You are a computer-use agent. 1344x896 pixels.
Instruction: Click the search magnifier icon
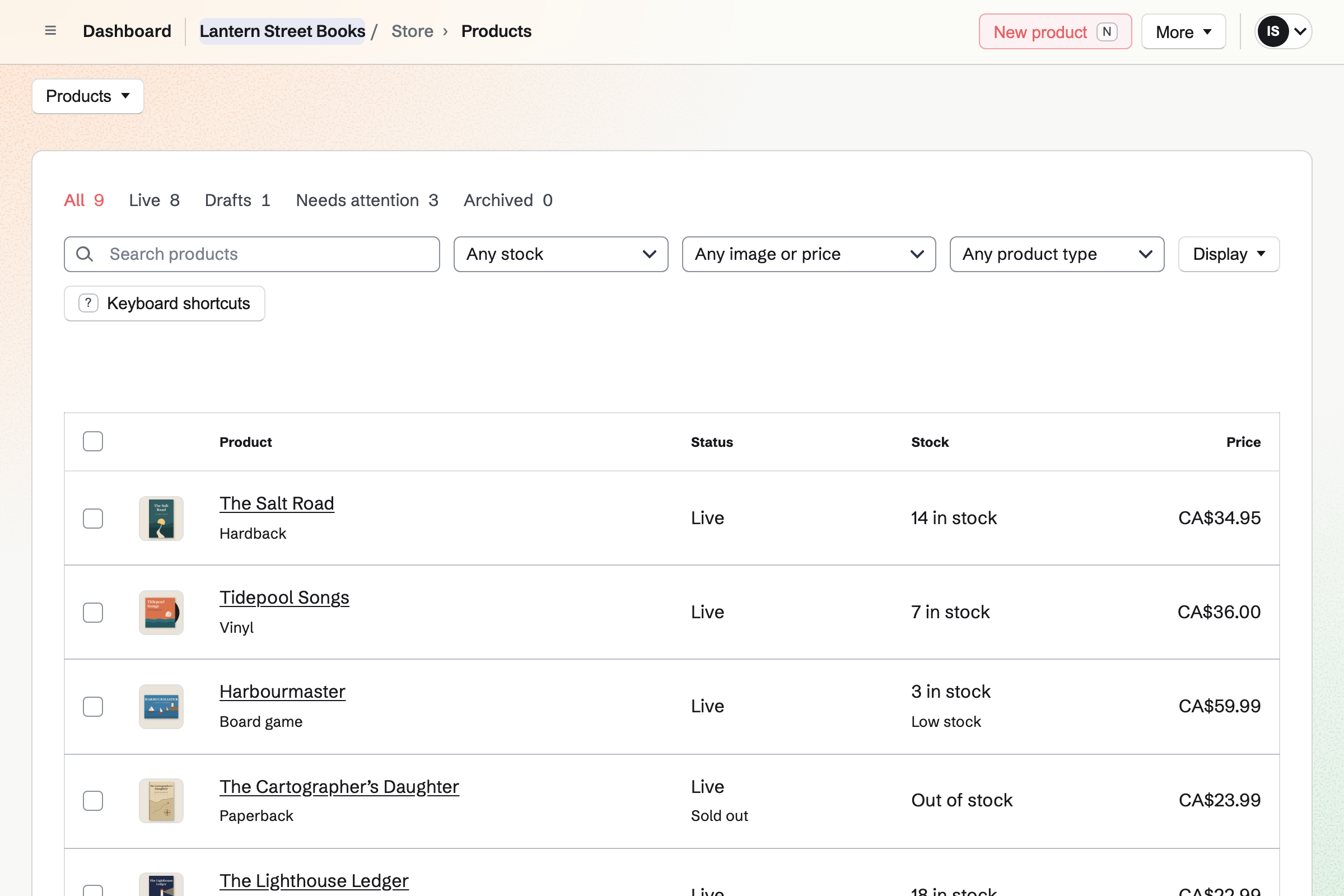85,254
